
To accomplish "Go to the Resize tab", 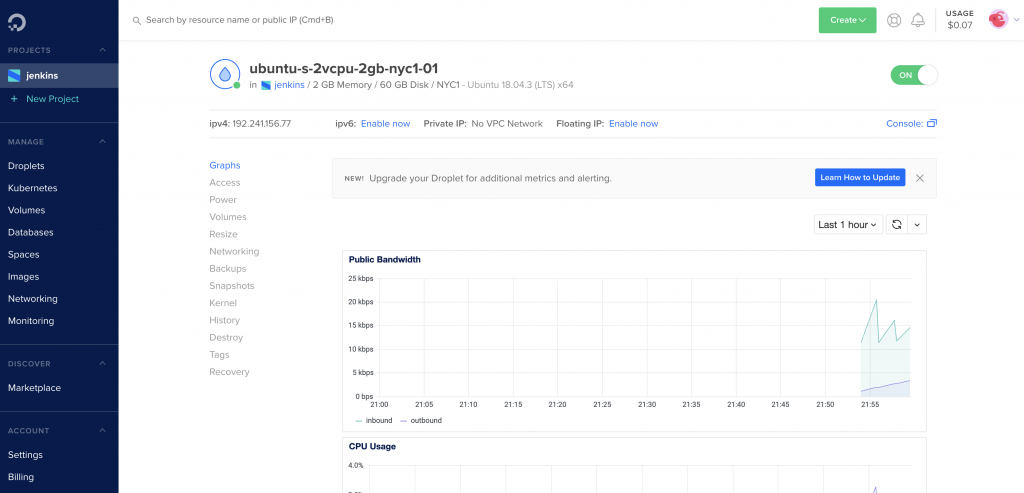I will click(223, 234).
